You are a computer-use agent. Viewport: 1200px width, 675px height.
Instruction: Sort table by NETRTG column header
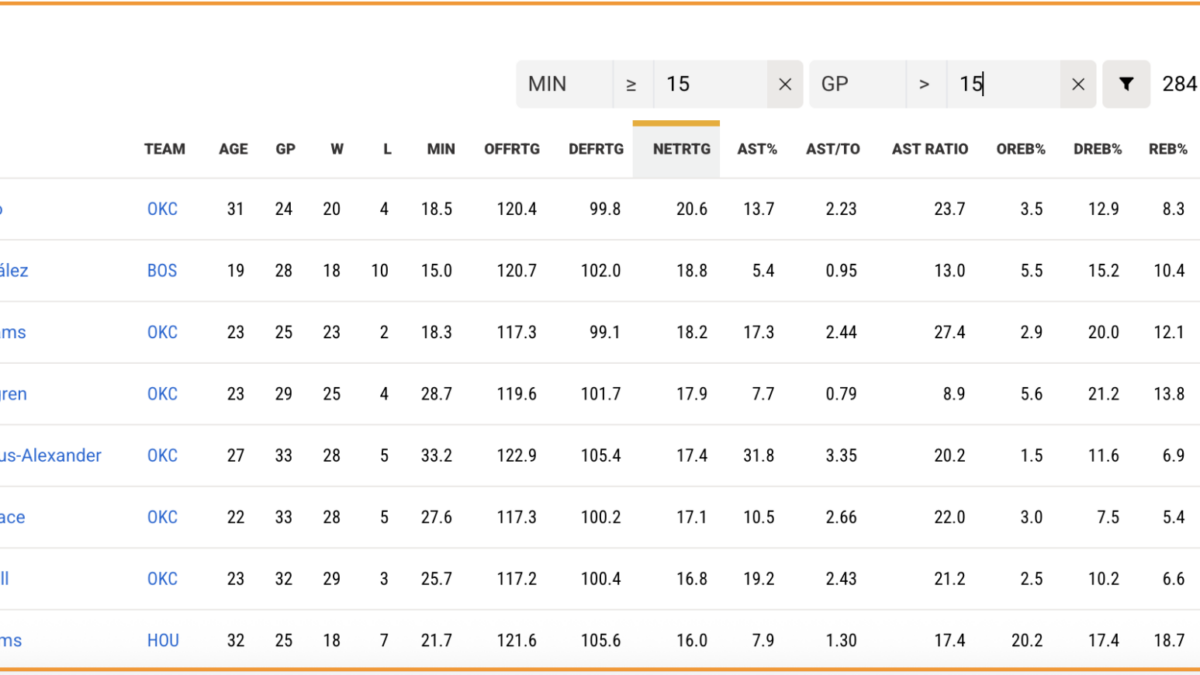tap(681, 149)
